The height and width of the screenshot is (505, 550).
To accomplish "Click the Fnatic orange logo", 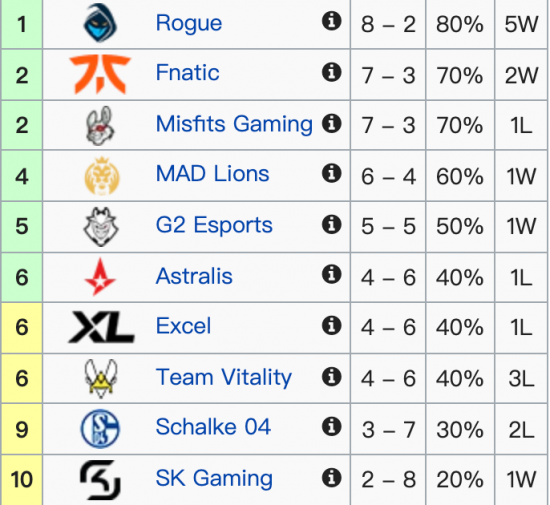I will 100,74.
